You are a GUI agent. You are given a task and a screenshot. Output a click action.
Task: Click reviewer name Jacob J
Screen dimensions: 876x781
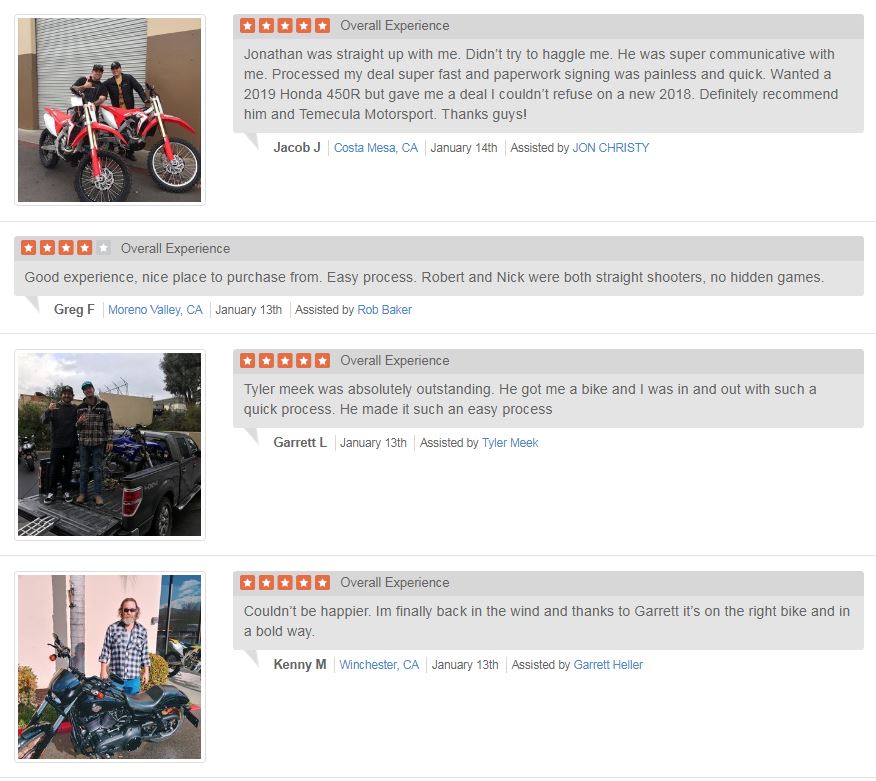coord(297,147)
